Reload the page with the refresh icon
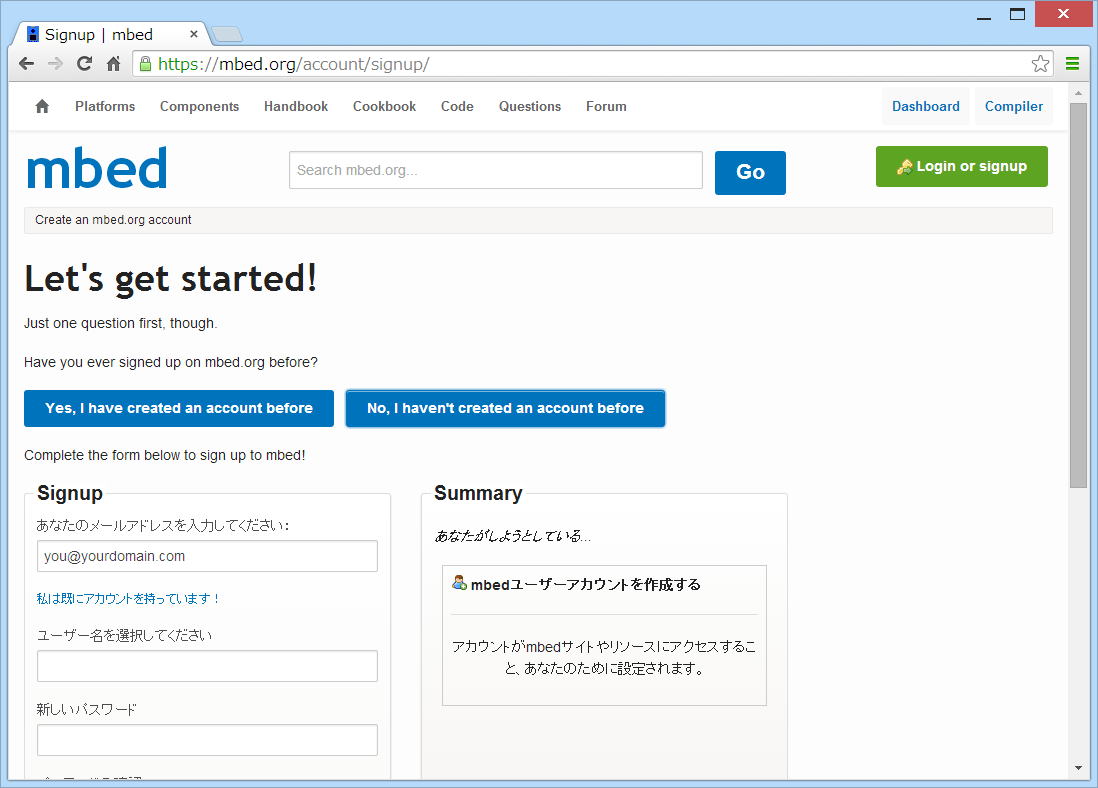 [x=84, y=64]
